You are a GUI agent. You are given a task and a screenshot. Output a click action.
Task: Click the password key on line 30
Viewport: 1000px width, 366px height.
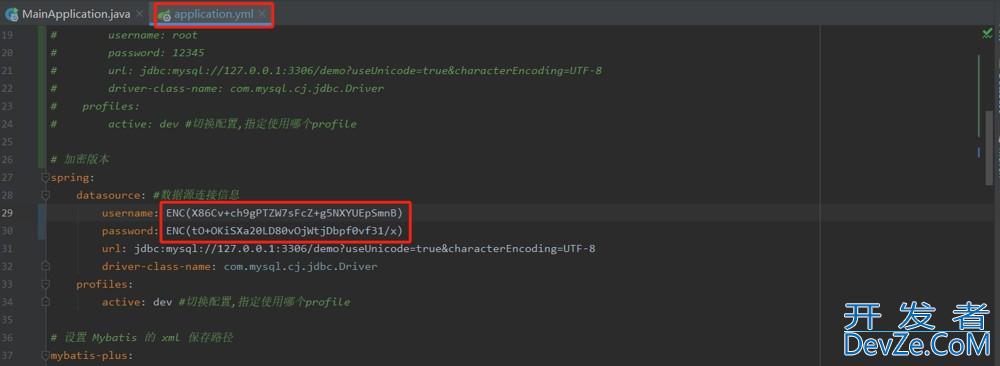click(129, 231)
